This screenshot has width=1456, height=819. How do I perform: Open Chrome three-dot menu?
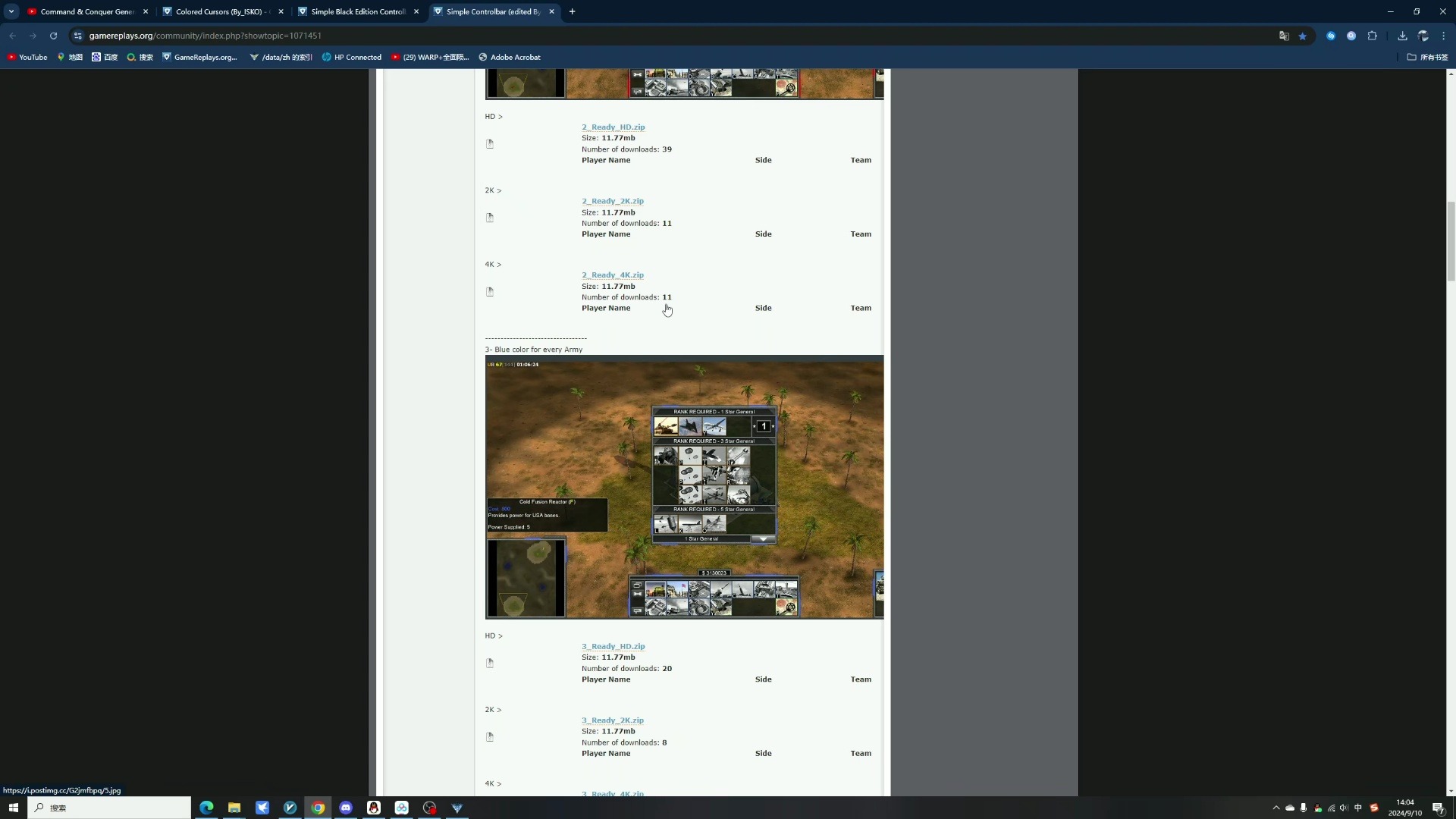[1444, 36]
